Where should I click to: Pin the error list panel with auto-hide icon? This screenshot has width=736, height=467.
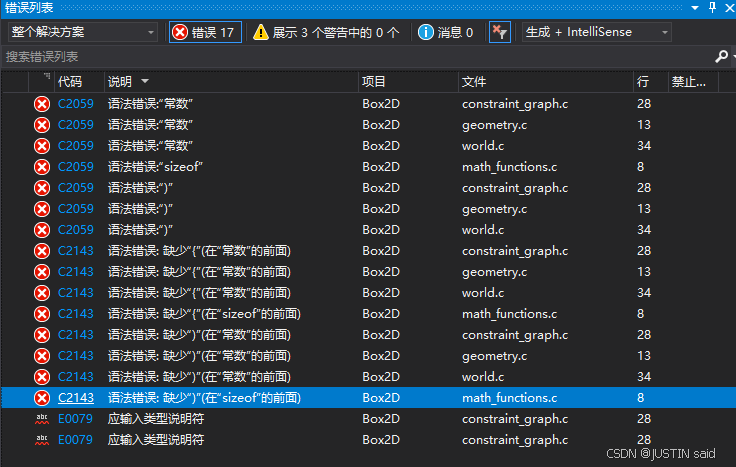point(712,7)
